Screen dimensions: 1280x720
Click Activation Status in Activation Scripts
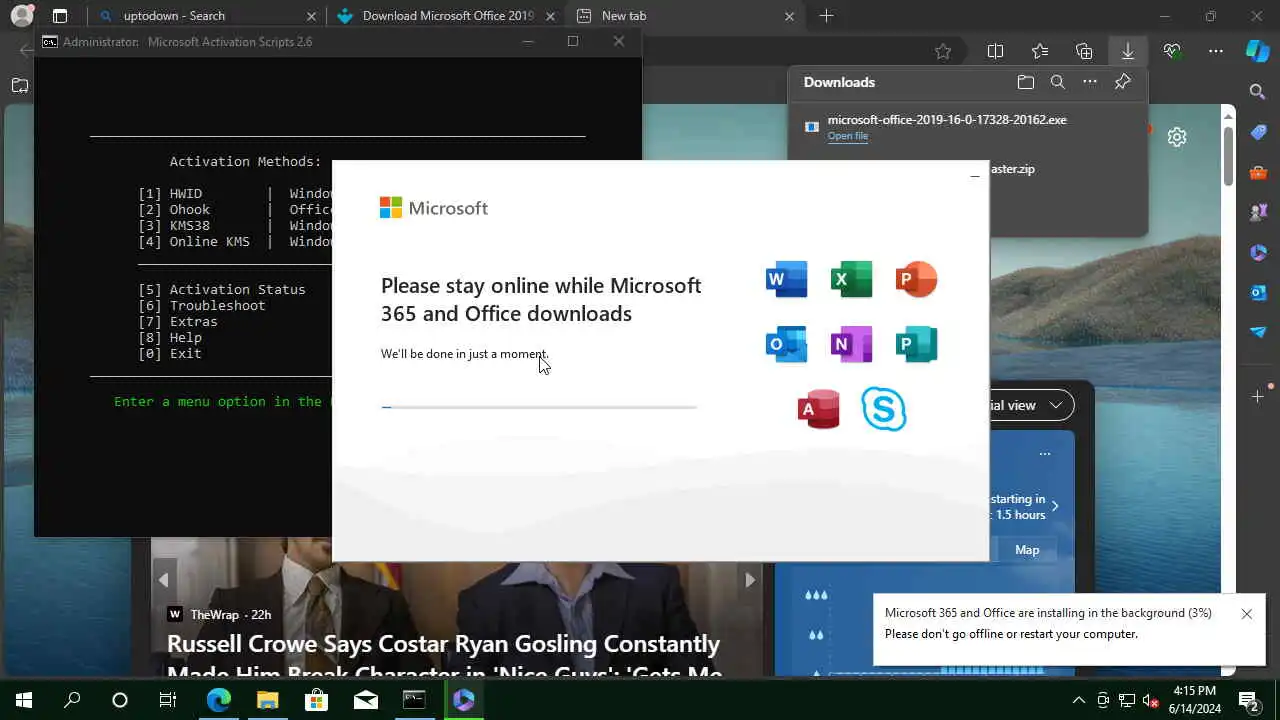click(x=222, y=289)
